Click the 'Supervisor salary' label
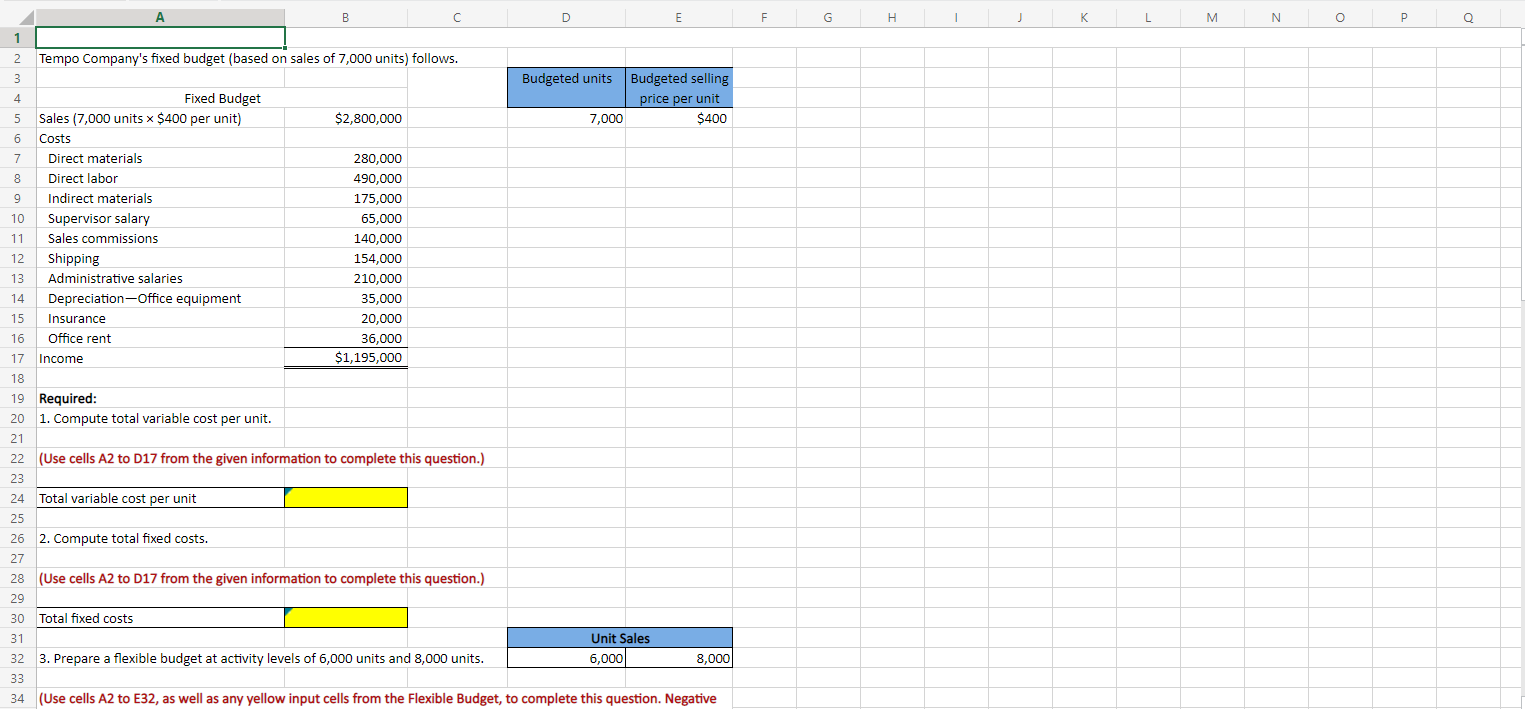 click(x=99, y=218)
